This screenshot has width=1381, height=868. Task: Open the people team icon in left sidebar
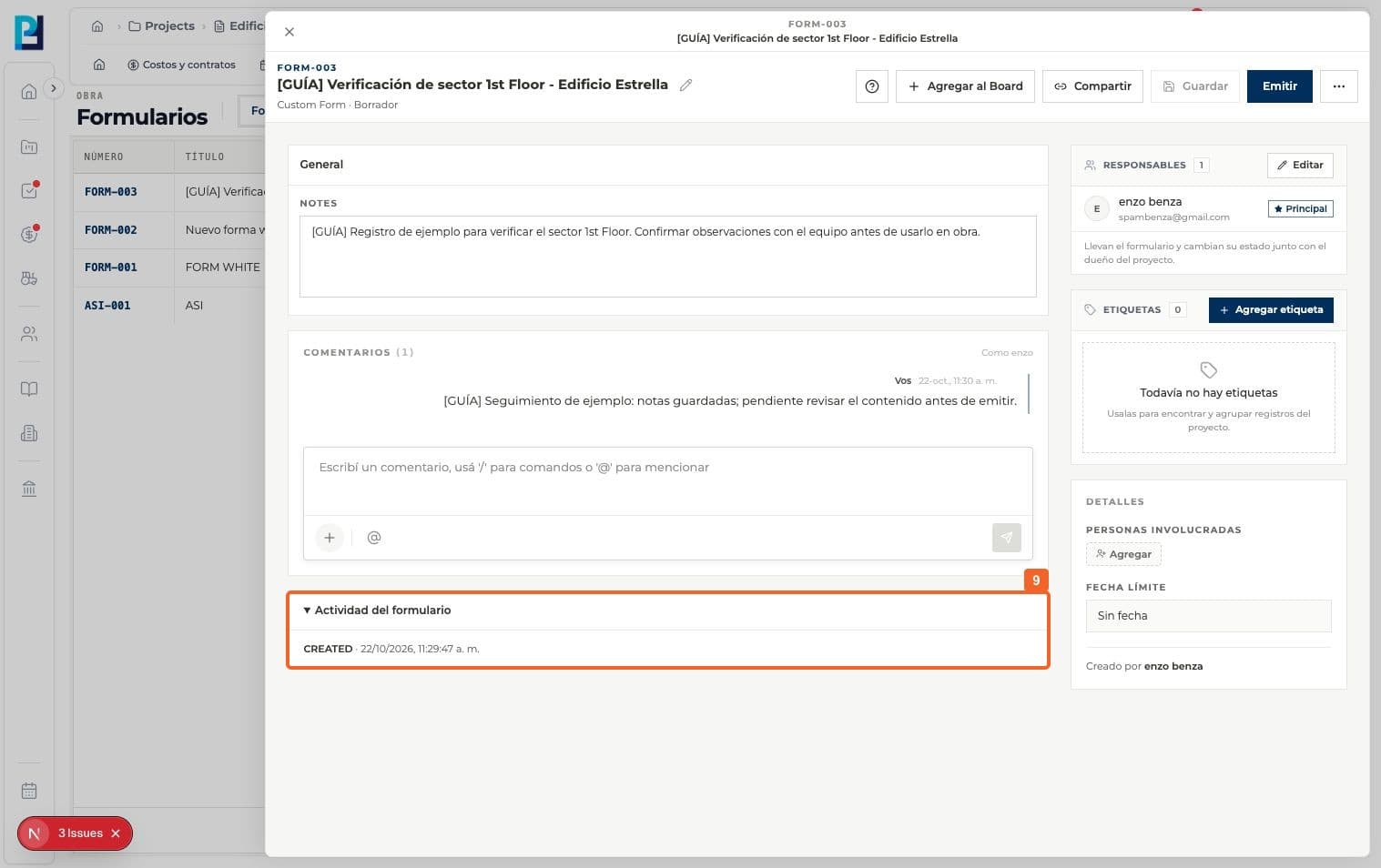pos(29,334)
